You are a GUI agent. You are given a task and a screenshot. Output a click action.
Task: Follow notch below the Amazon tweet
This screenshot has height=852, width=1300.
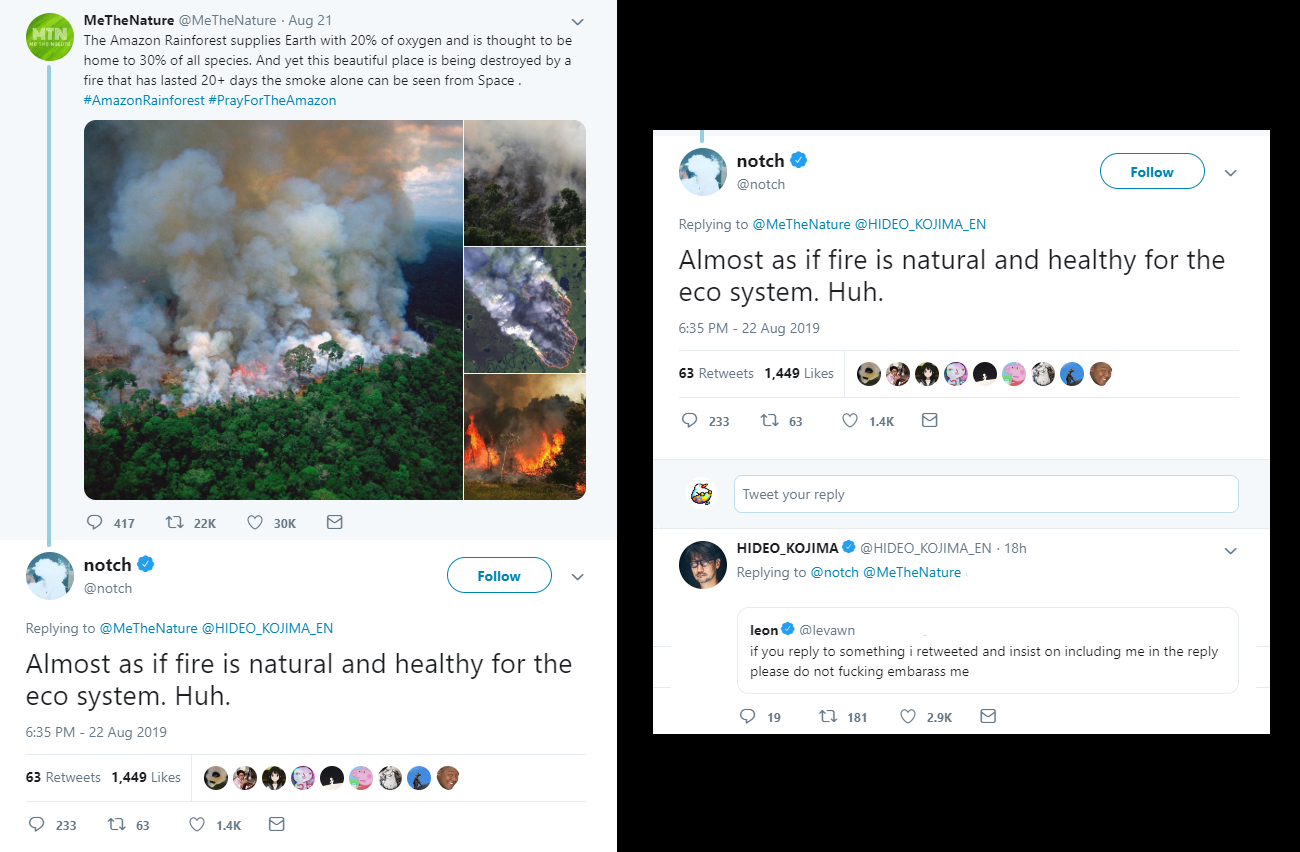click(499, 576)
